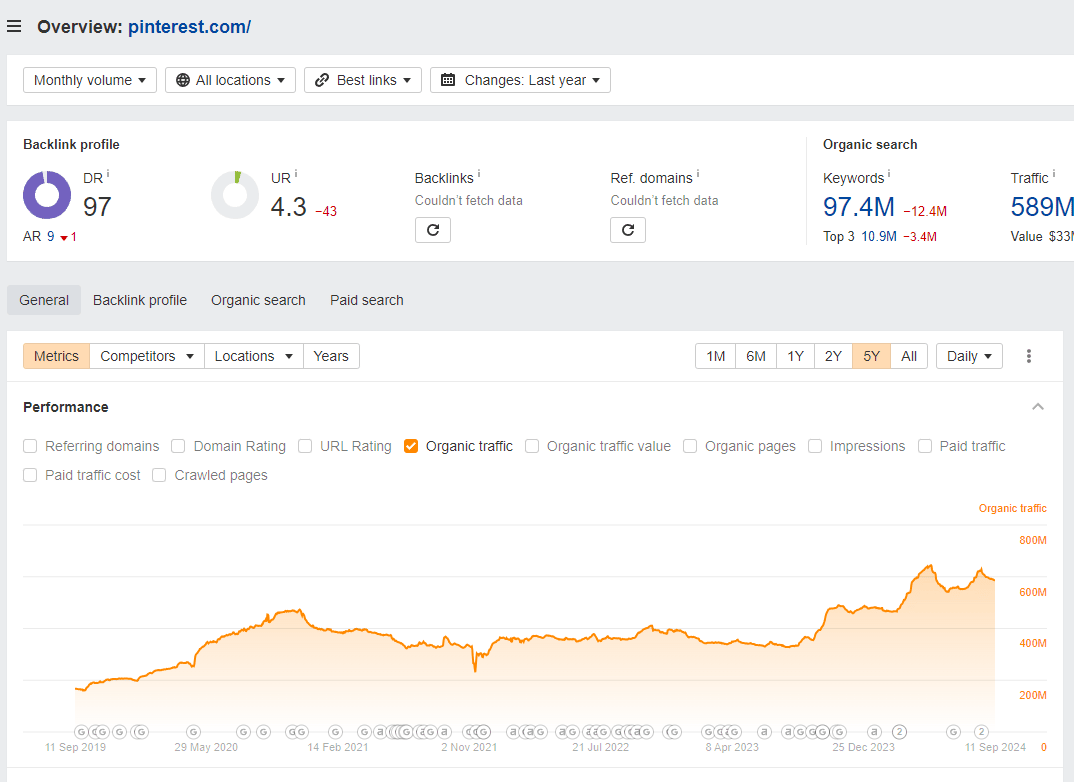The height and width of the screenshot is (782, 1074).
Task: Click the 2 Nov 2021 date label
Action: coord(469,747)
